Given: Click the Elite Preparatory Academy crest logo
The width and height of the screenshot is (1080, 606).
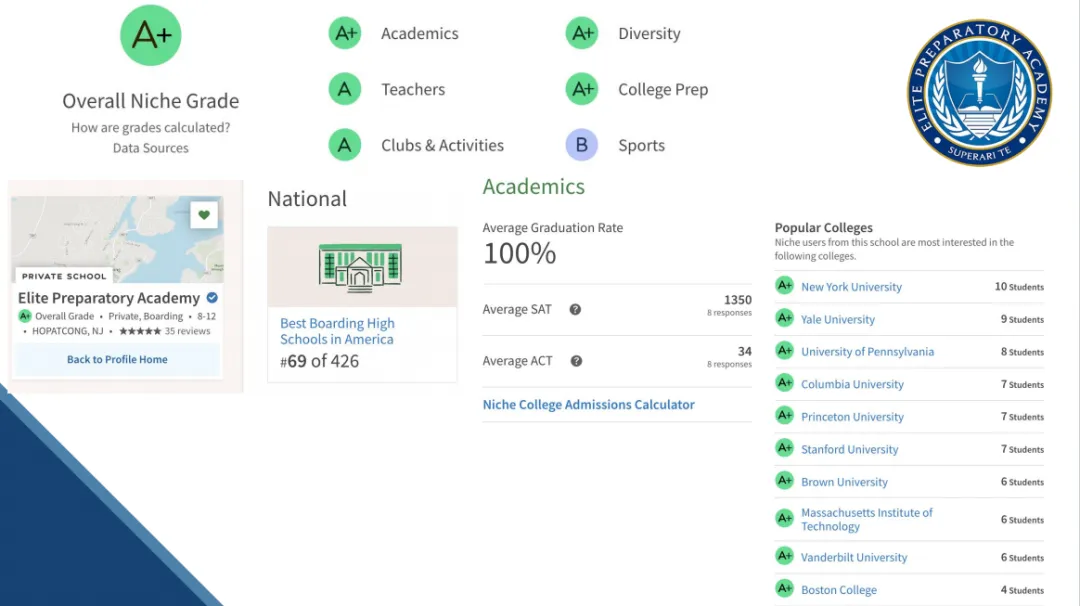Looking at the screenshot, I should point(979,92).
